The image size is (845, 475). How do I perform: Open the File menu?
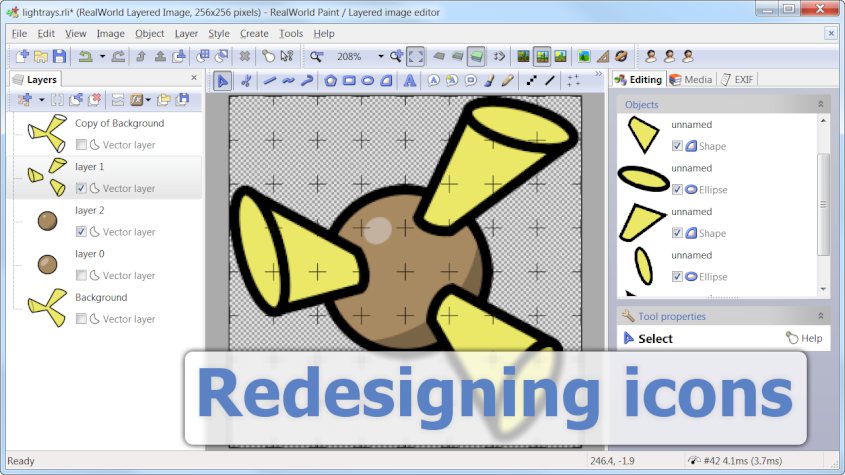(x=19, y=33)
